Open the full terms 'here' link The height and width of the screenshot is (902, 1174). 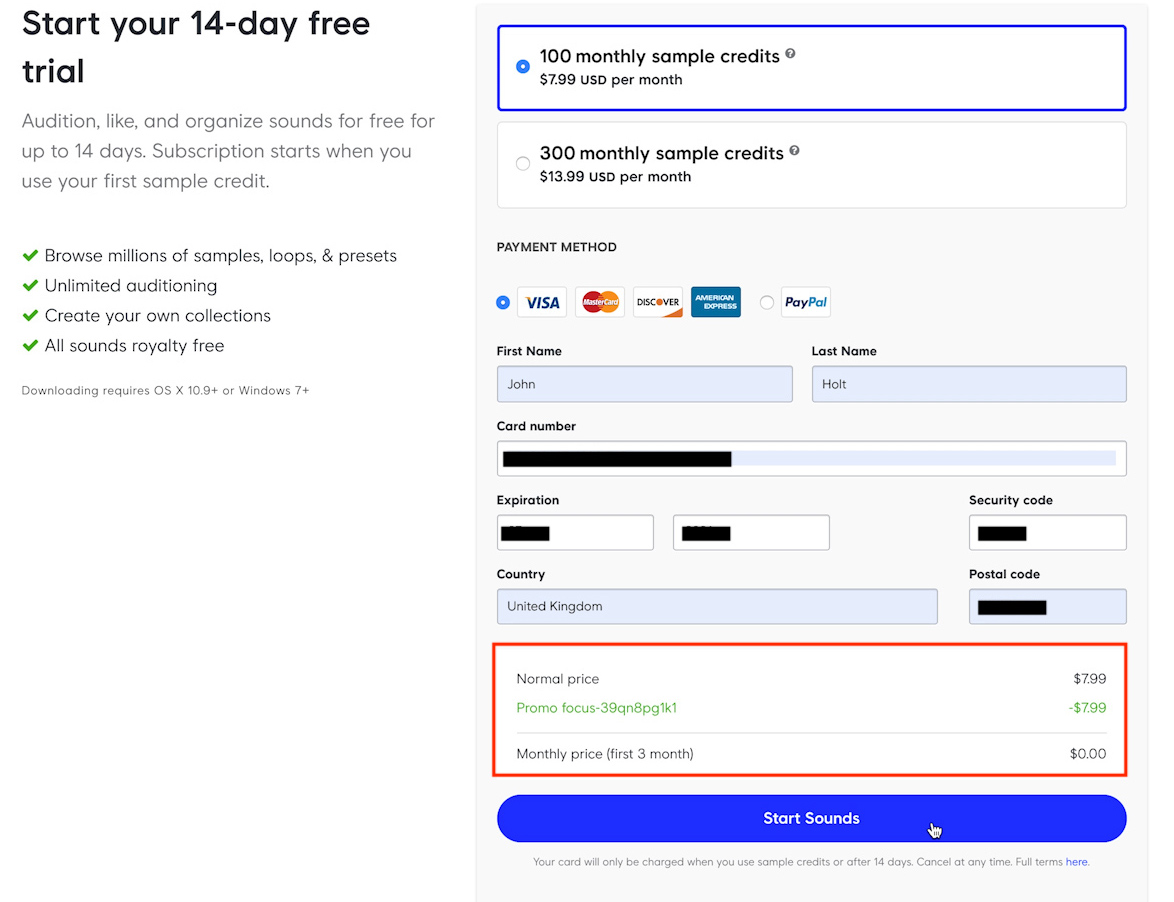(x=1076, y=861)
